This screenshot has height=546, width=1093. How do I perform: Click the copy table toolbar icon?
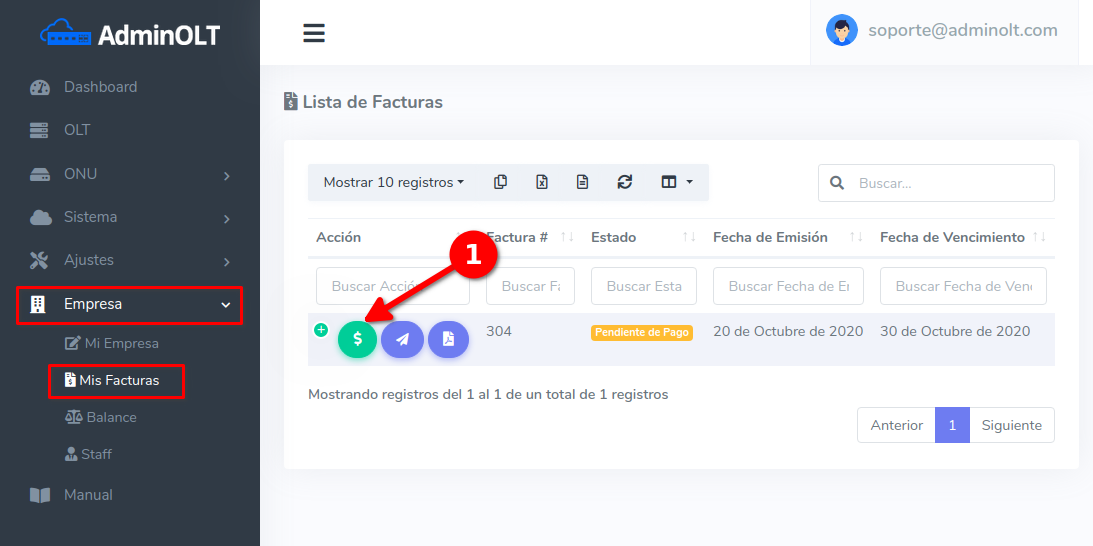tap(501, 182)
